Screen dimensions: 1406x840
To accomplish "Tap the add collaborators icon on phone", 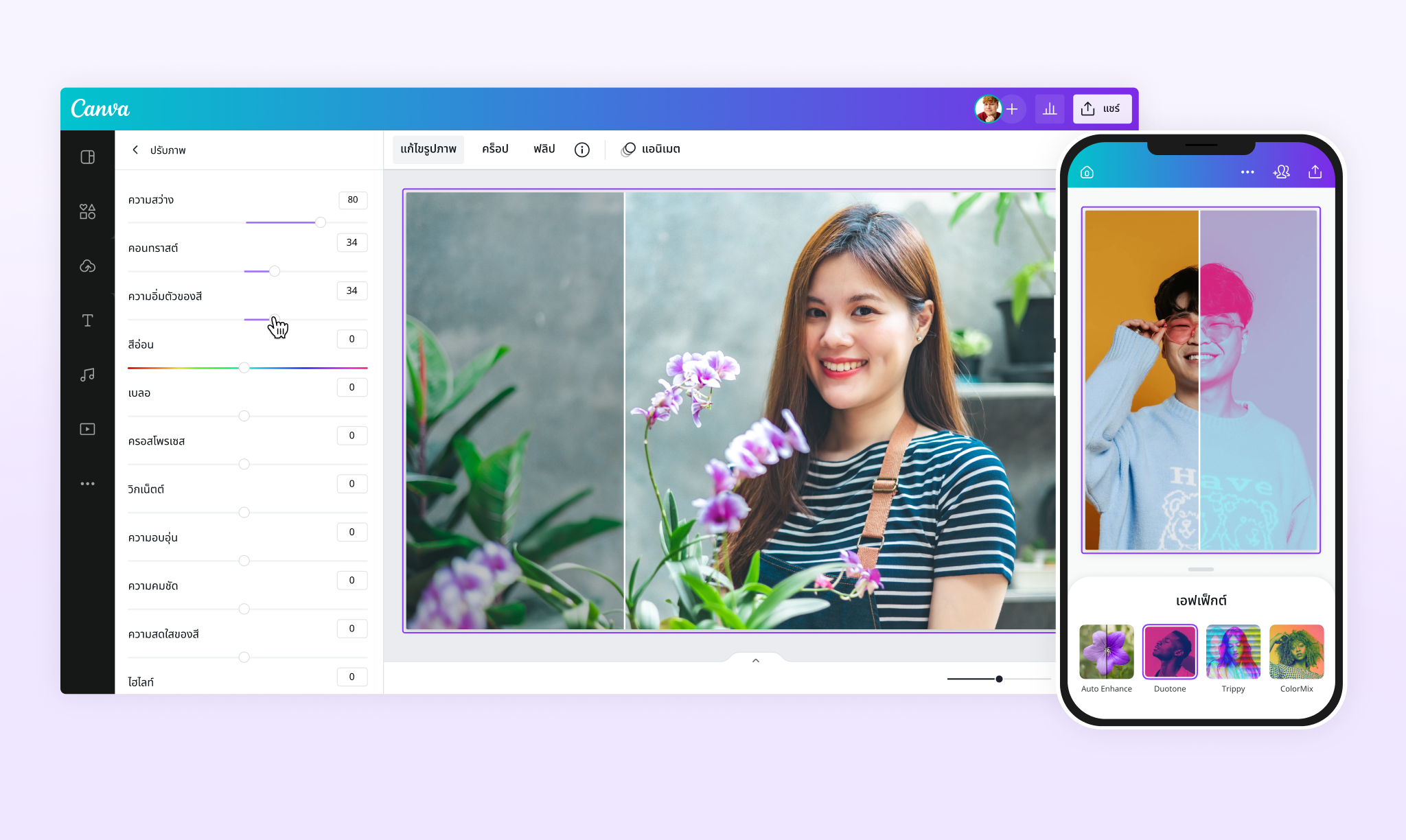I will pos(1281,172).
